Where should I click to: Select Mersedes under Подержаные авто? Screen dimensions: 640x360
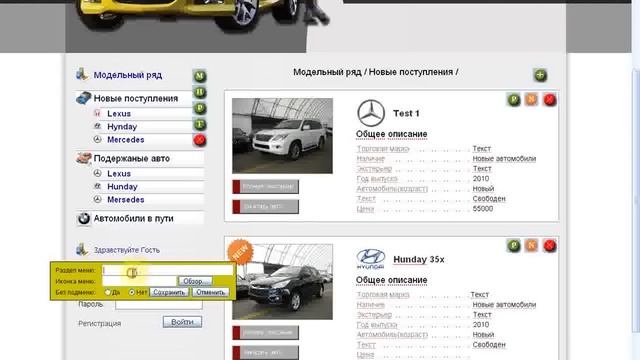click(x=126, y=200)
